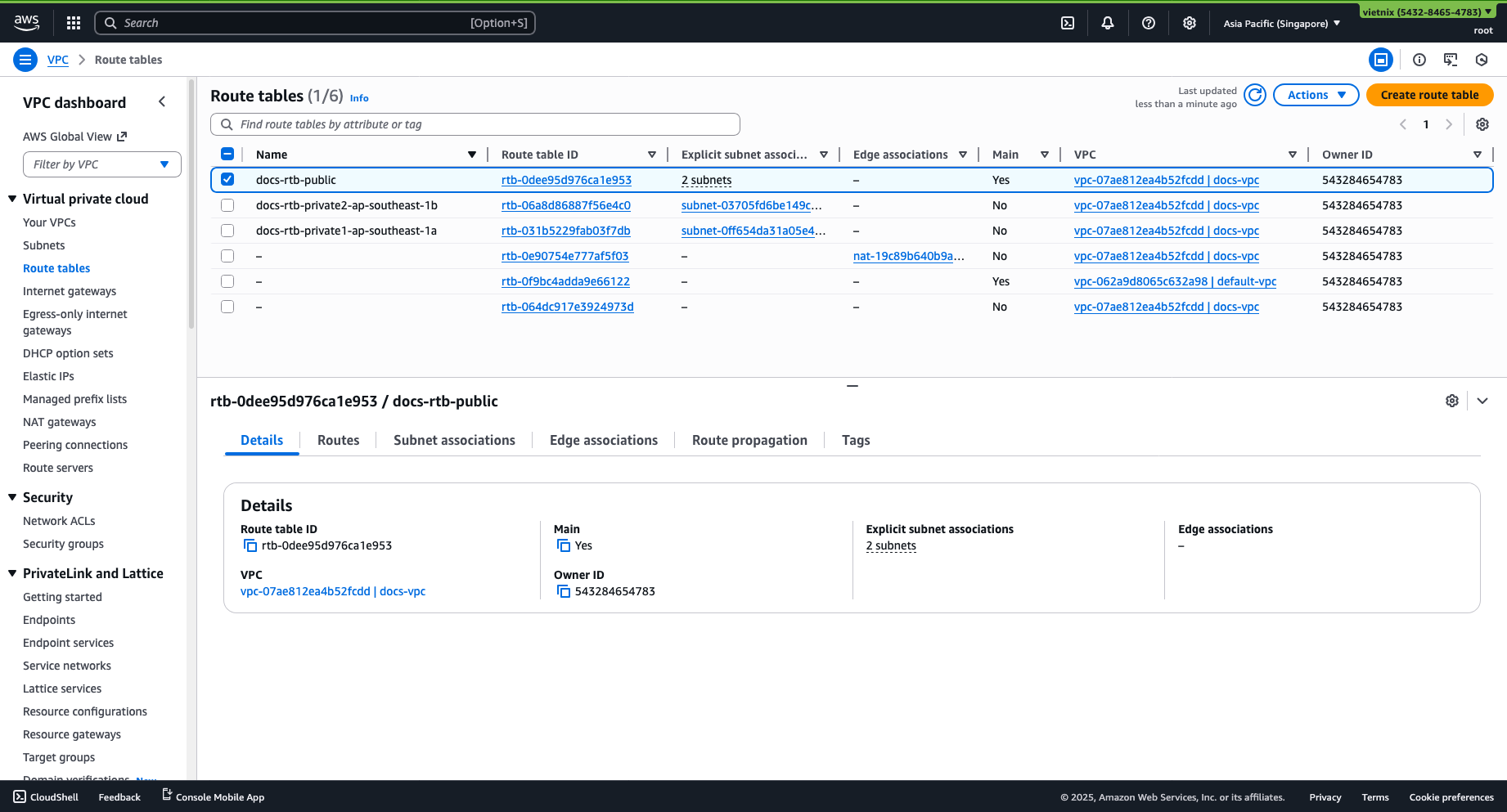1507x812 pixels.
Task: Open the Filter by VPC dropdown
Action: 101,164
